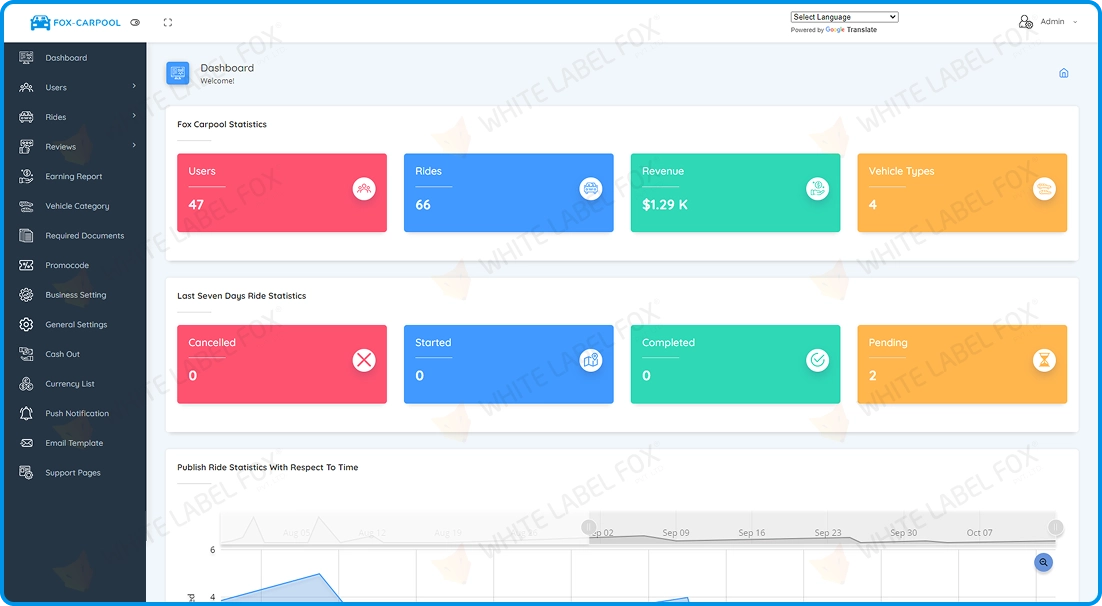Click the Support Pages sidebar icon
The width and height of the screenshot is (1102, 606).
pos(26,472)
